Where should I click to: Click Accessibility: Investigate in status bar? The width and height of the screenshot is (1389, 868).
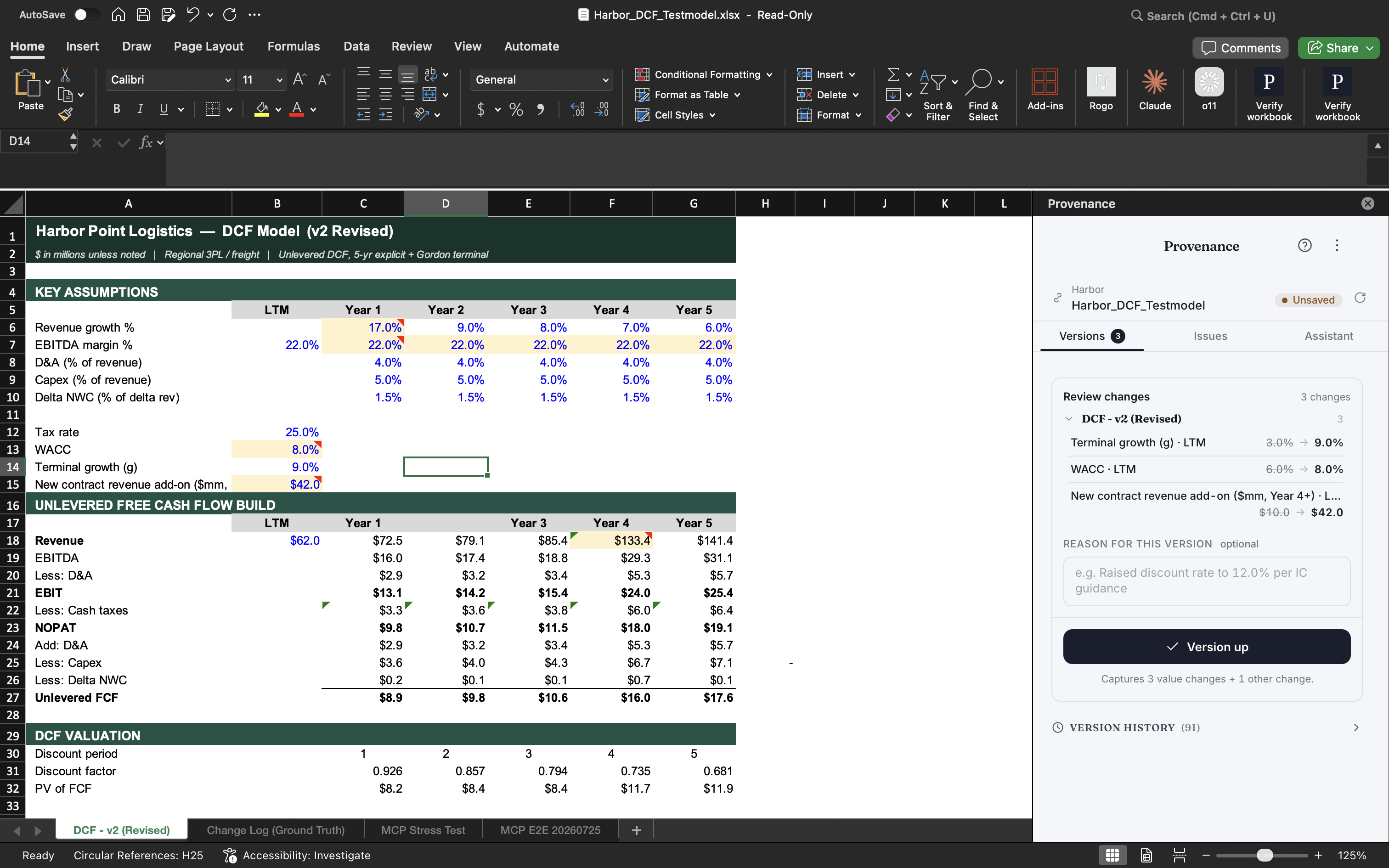click(x=297, y=855)
